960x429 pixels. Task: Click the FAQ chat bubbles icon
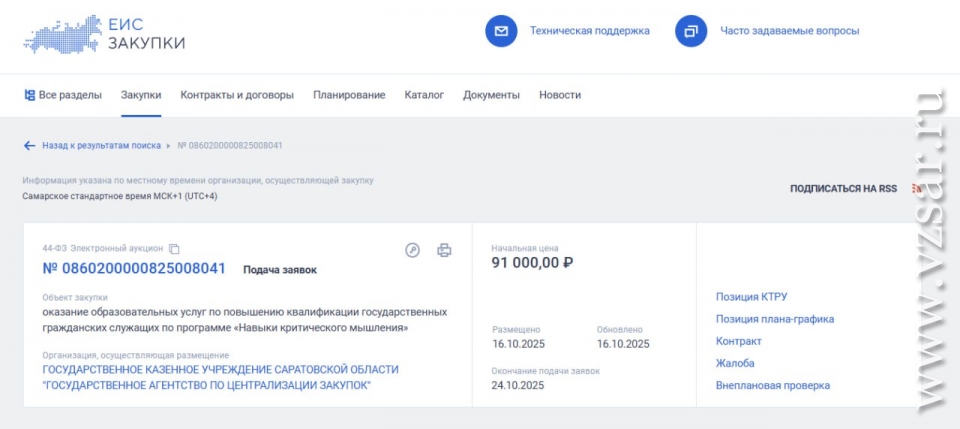tap(691, 31)
